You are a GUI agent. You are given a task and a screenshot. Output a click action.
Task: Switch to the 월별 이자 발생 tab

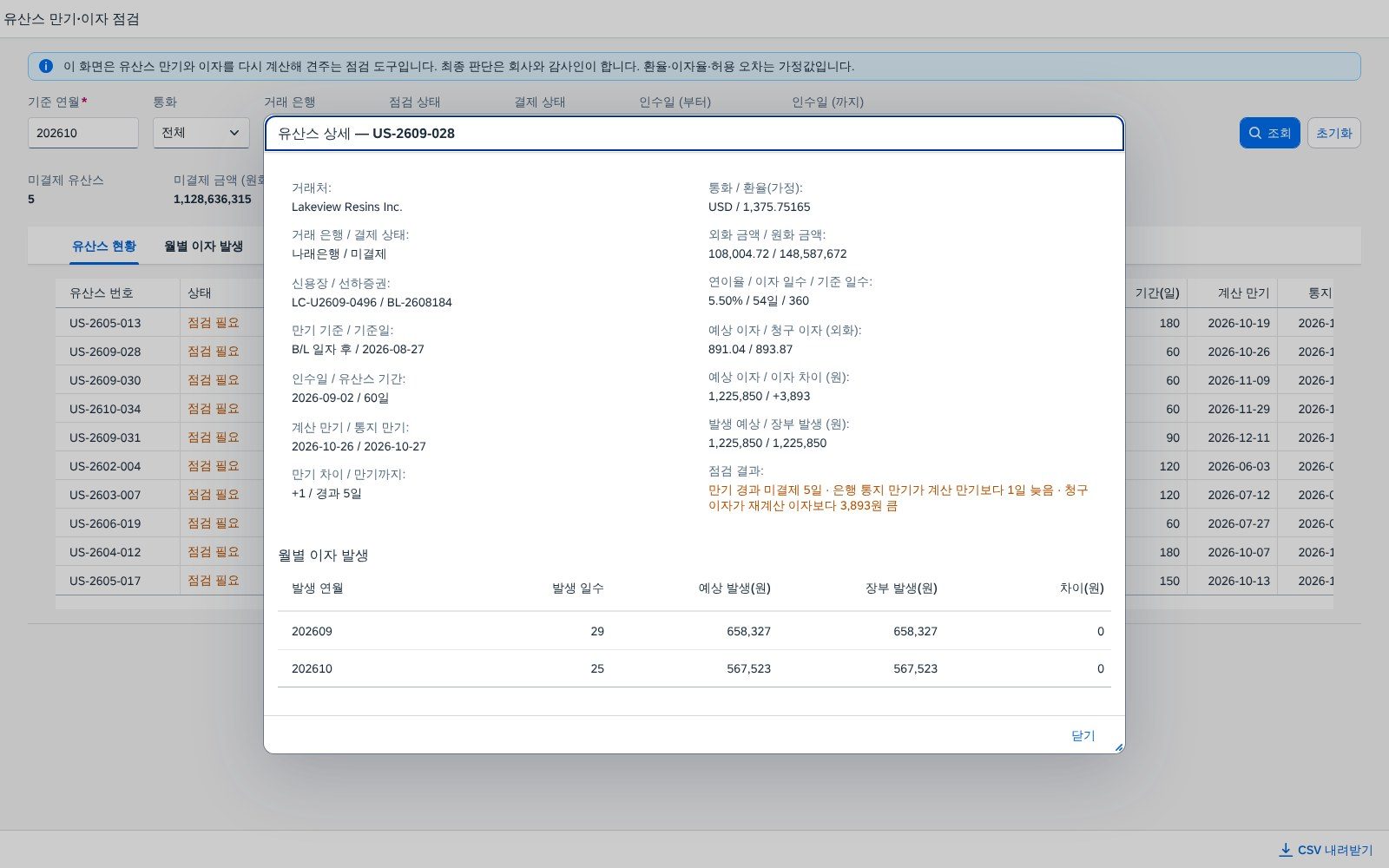click(x=204, y=247)
